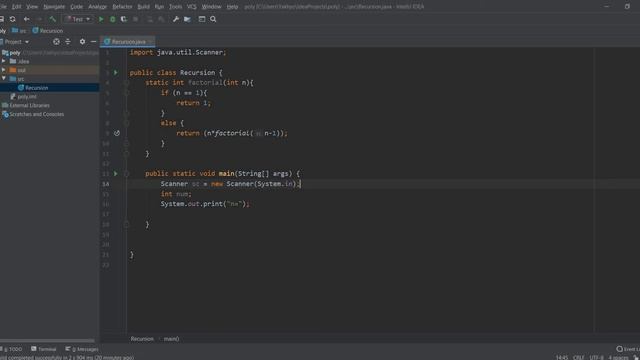
Task: Click the Locate/scroll from source target icon
Action: (56, 42)
